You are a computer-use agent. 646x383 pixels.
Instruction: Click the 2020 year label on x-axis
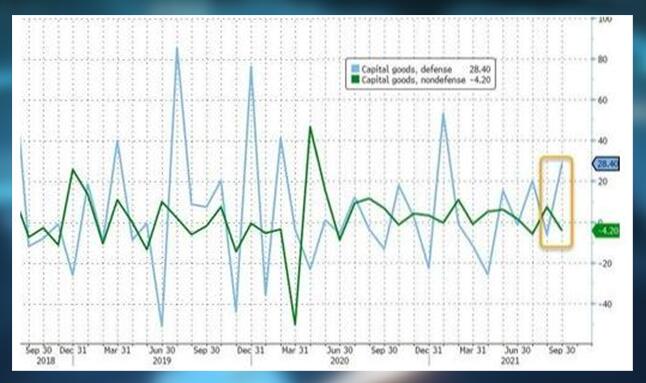[339, 361]
